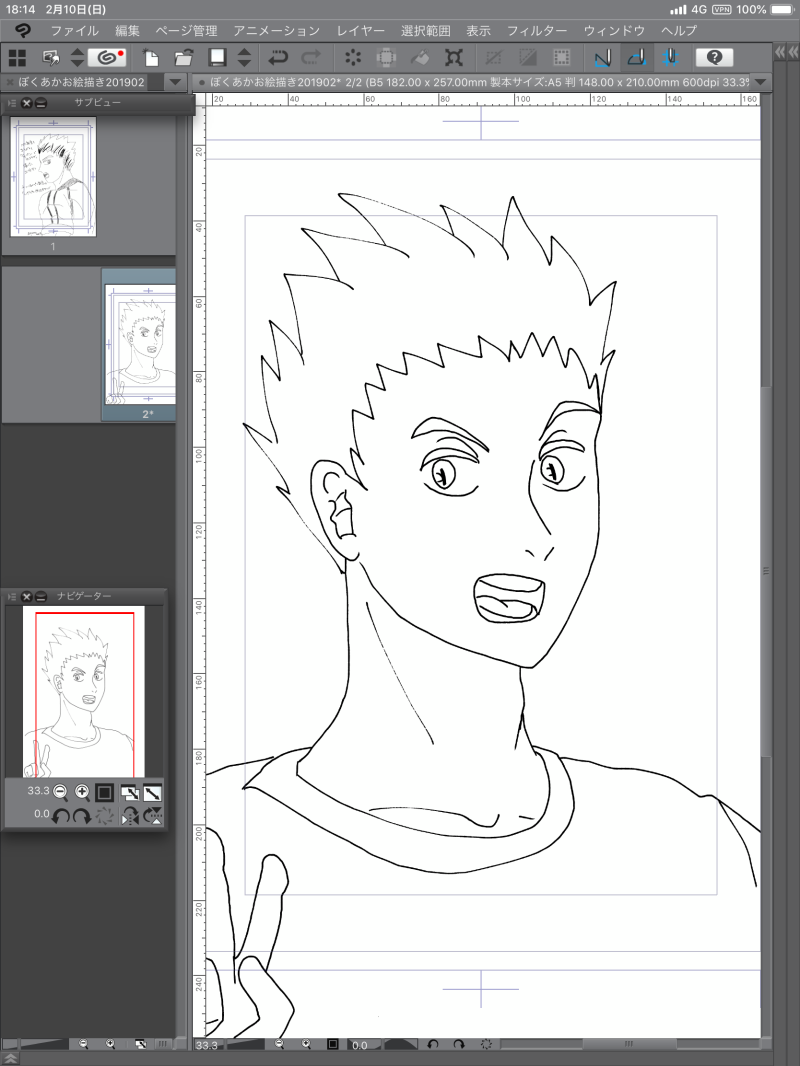
Task: Click the invert selection icon
Action: coord(527,58)
